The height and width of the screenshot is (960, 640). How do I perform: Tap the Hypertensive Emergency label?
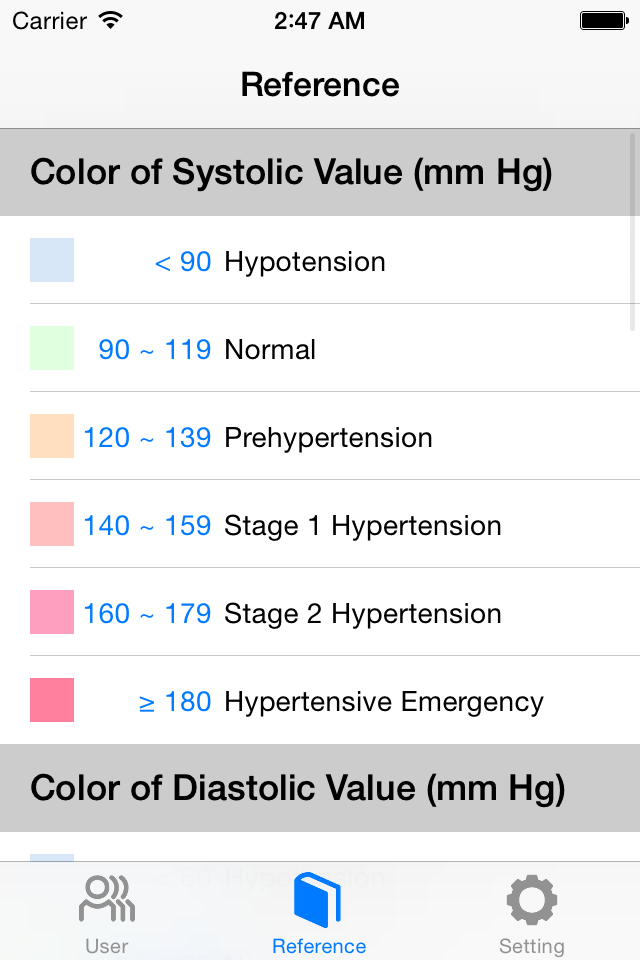(384, 702)
